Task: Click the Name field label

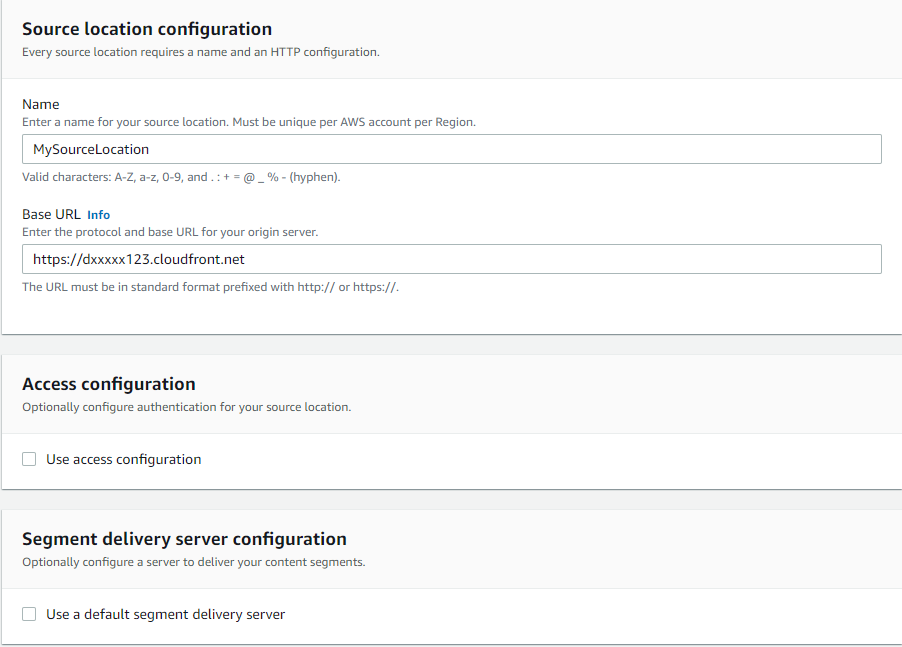Action: 40,104
